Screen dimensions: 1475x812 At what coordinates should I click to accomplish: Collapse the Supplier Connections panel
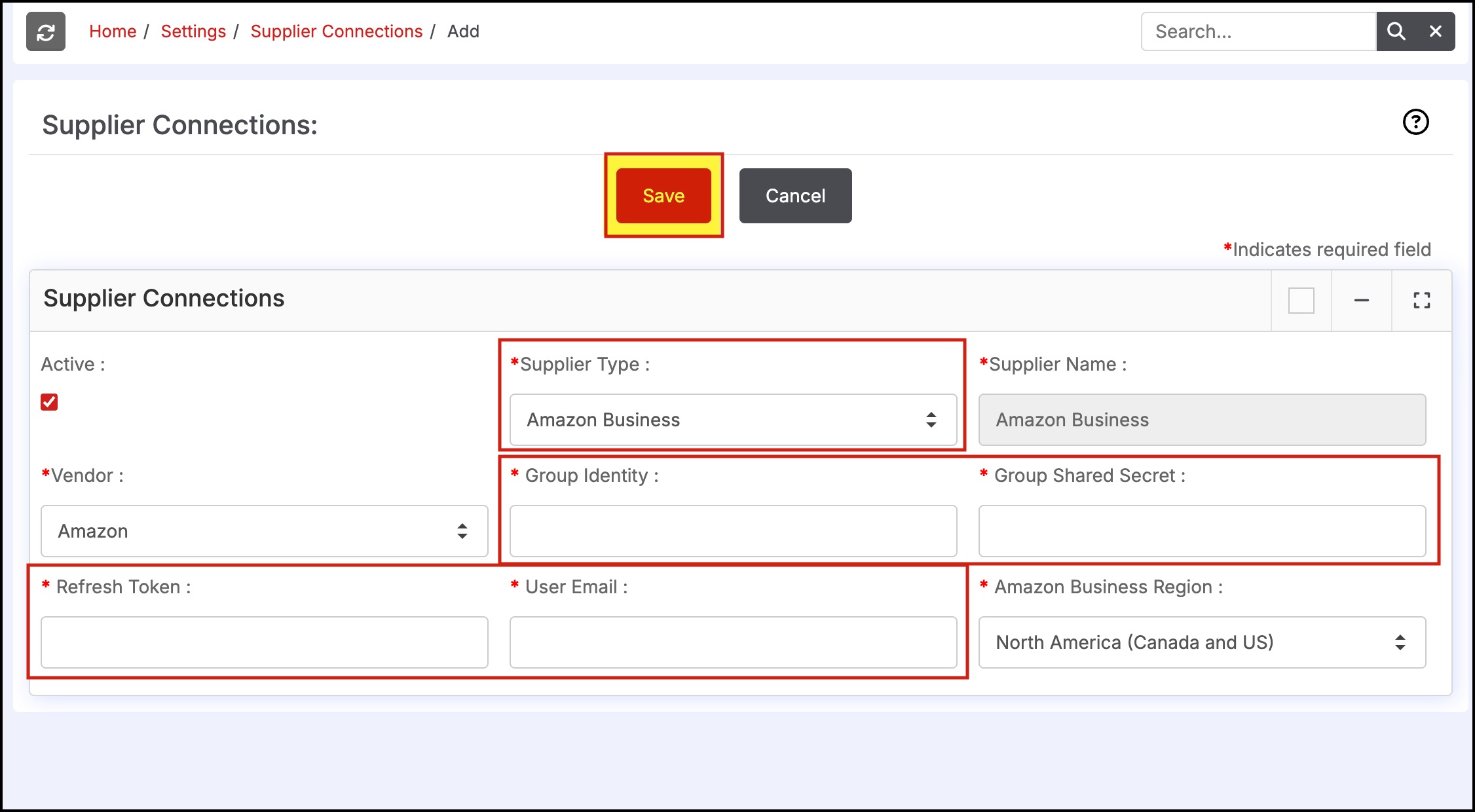(1362, 301)
